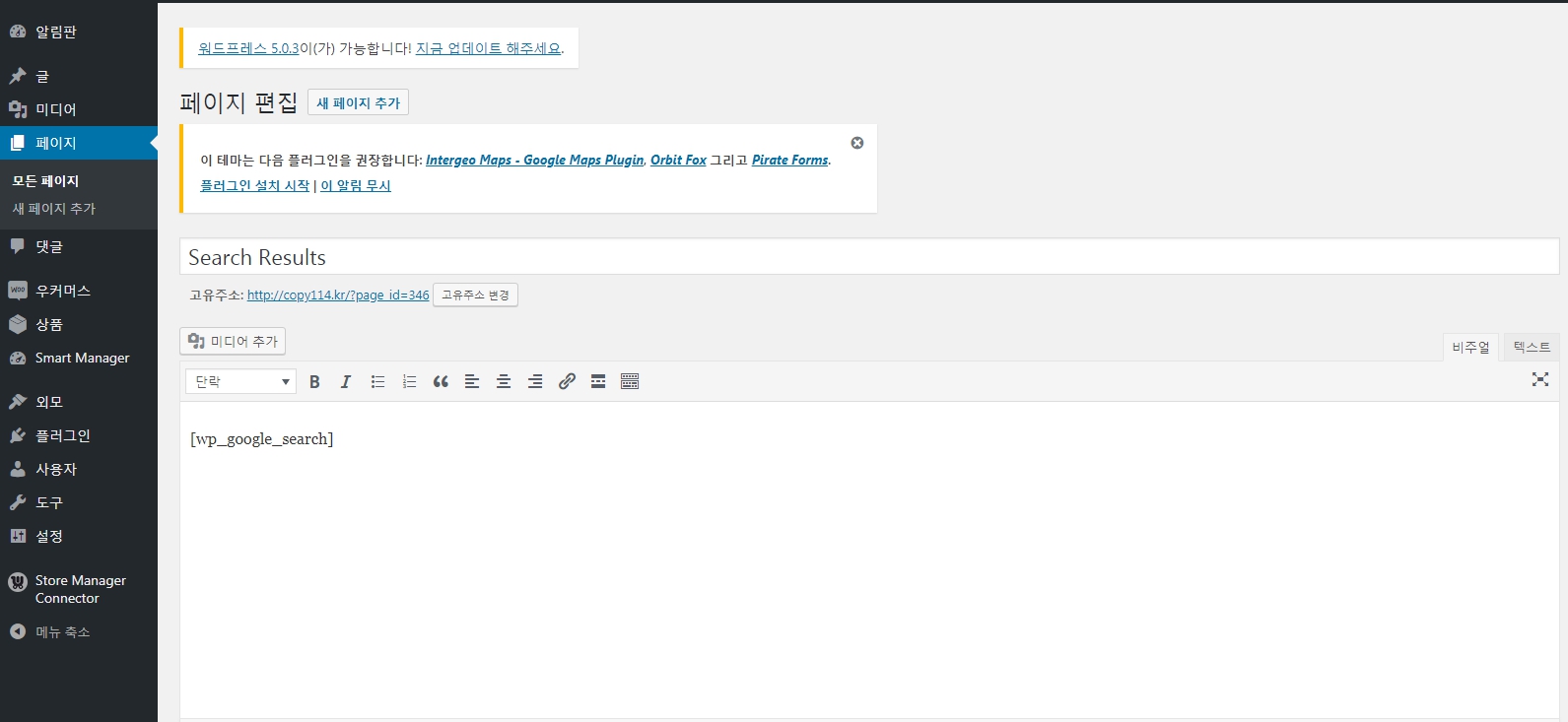Toggle bold formatting in editor toolbar
Viewport: 1568px width, 722px height.
[314, 382]
